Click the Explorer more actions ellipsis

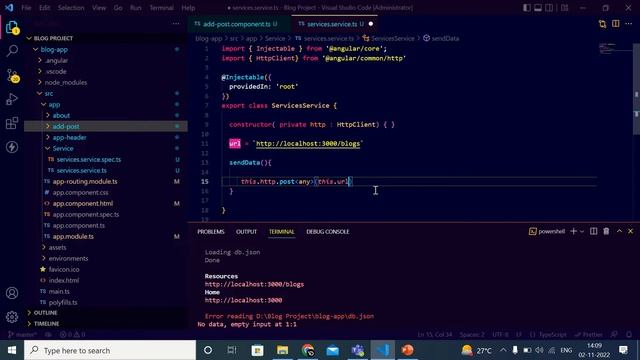coord(176,24)
